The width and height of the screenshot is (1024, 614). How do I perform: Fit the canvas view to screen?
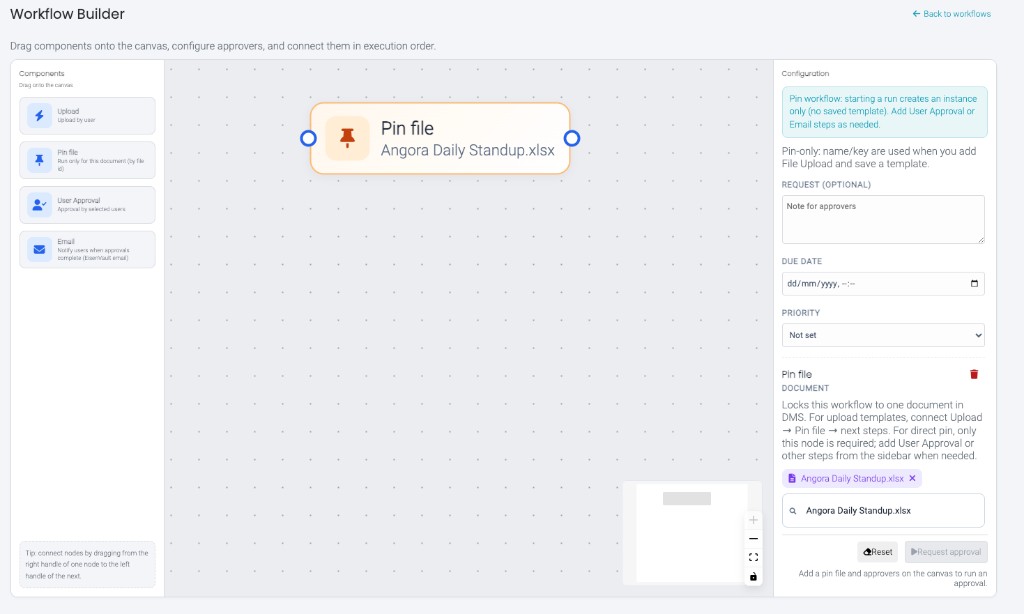753,557
